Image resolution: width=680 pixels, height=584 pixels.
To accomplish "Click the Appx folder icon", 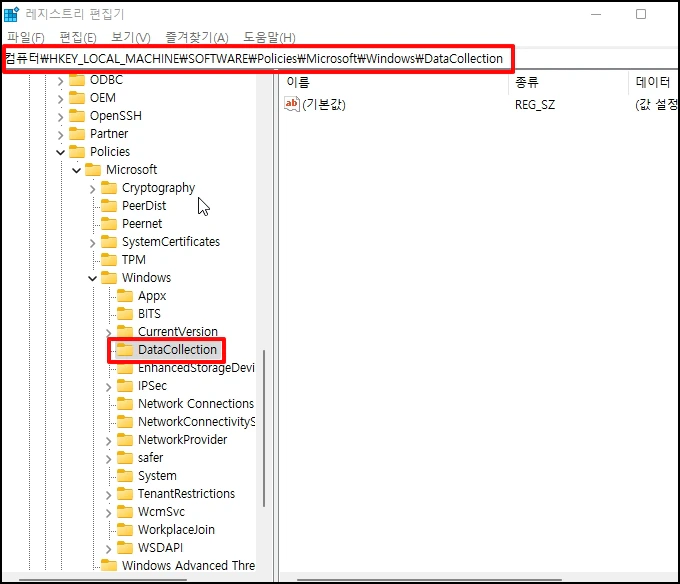I will tap(125, 296).
